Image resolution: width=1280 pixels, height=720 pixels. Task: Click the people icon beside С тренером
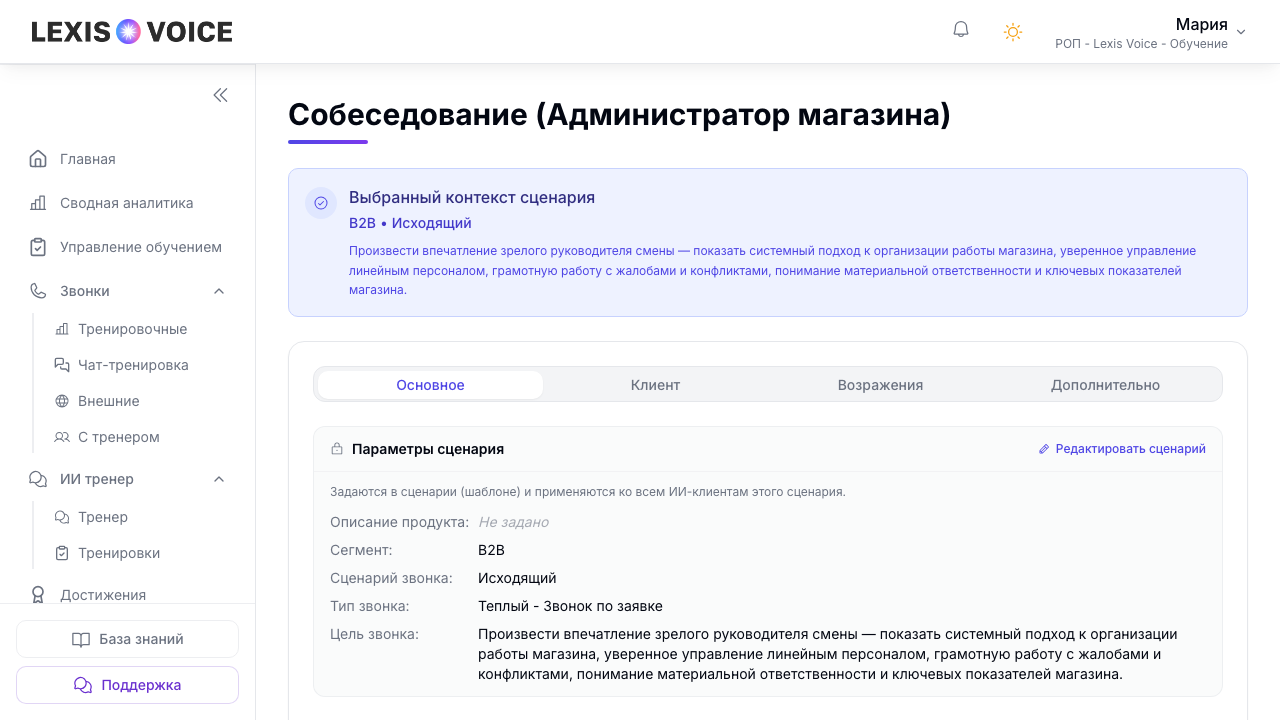[62, 437]
